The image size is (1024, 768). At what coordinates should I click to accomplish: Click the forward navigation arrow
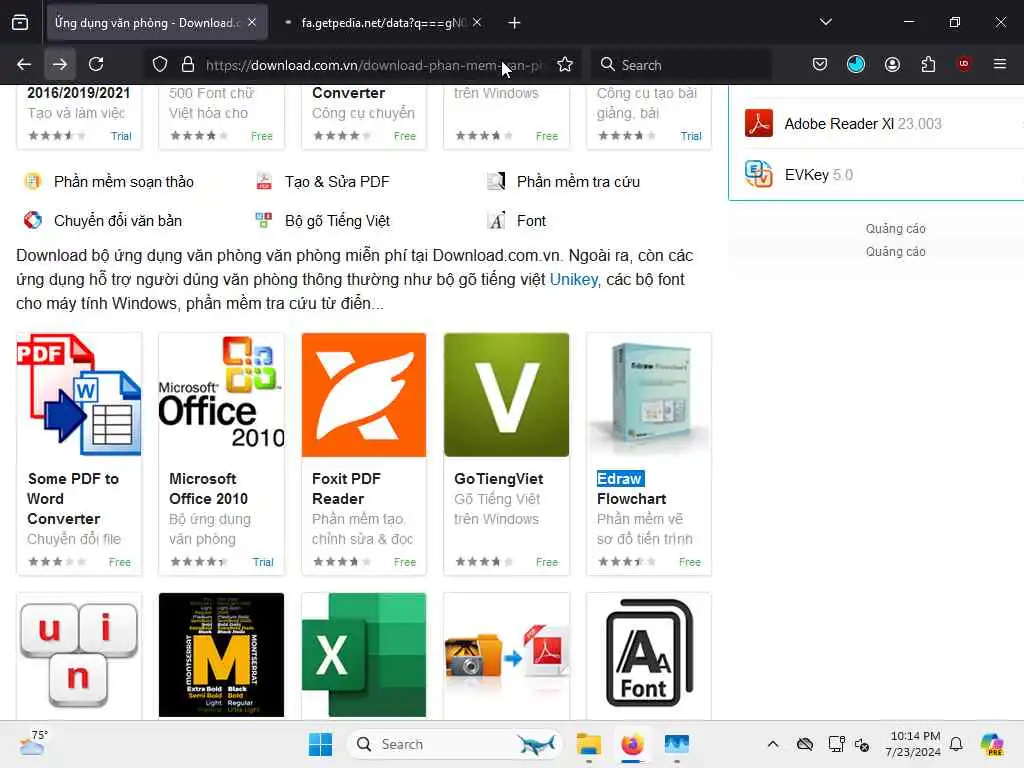click(x=59, y=64)
